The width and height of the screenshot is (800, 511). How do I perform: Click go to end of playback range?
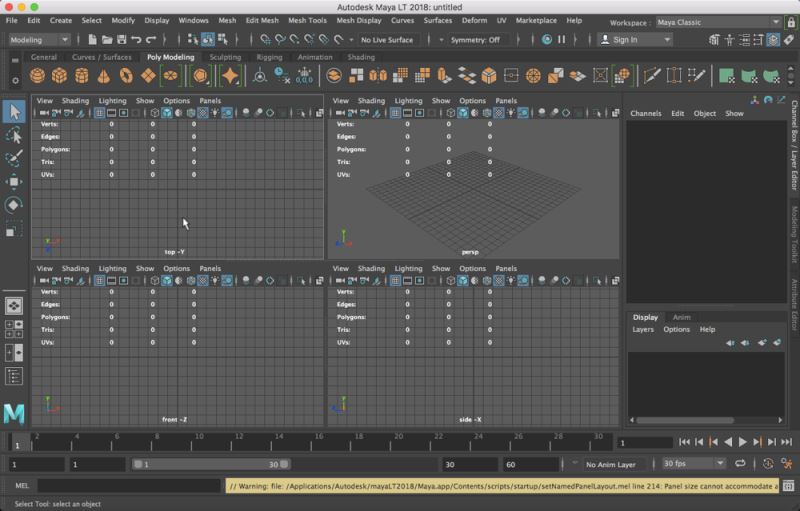pyautogui.click(x=787, y=442)
